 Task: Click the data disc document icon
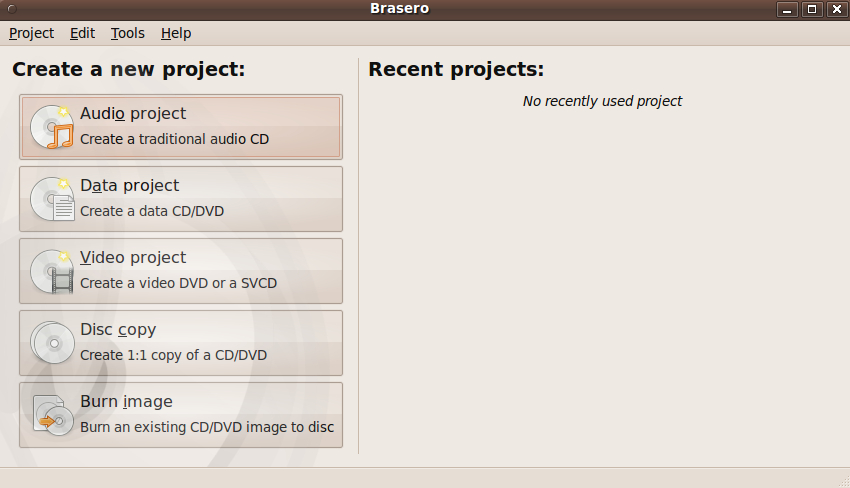pos(52,200)
